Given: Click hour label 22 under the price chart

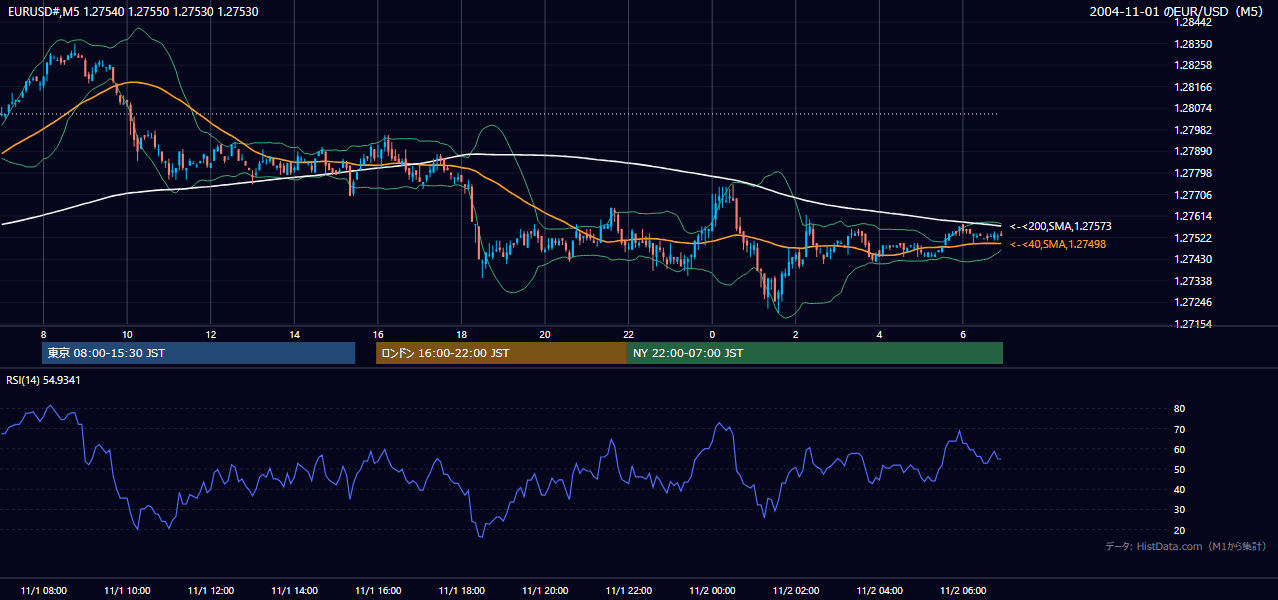Looking at the screenshot, I should pos(628,334).
